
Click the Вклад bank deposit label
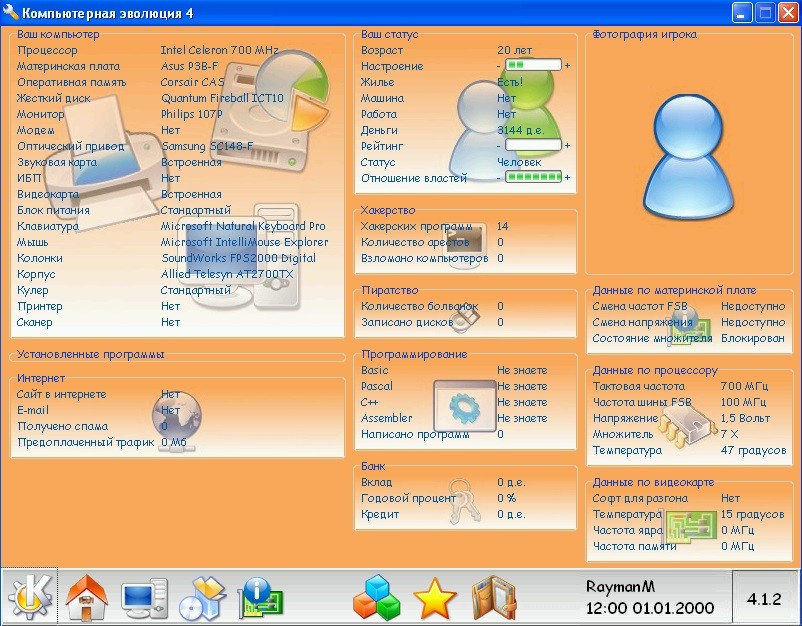(x=376, y=482)
